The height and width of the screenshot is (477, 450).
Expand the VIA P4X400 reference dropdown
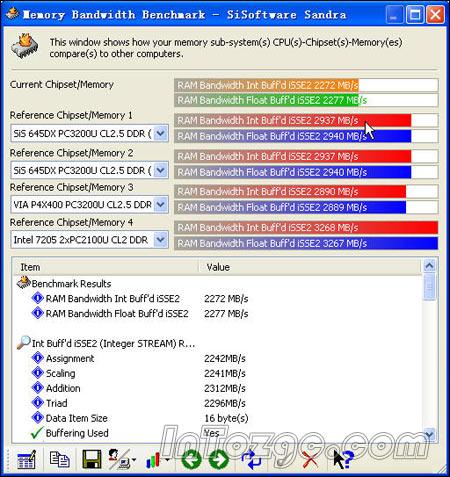tap(160, 204)
